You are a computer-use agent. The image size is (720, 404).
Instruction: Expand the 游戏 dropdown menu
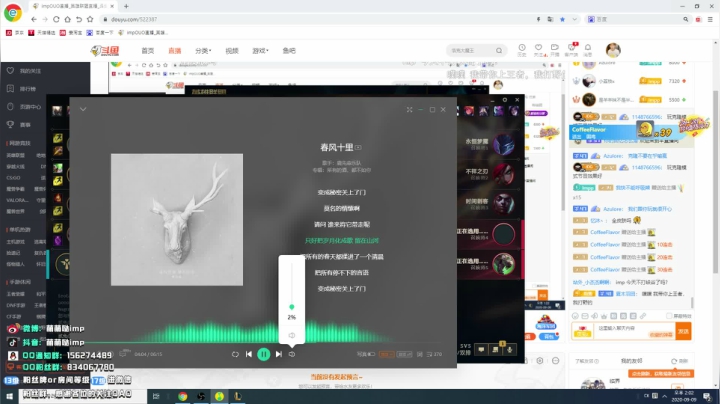tap(260, 50)
